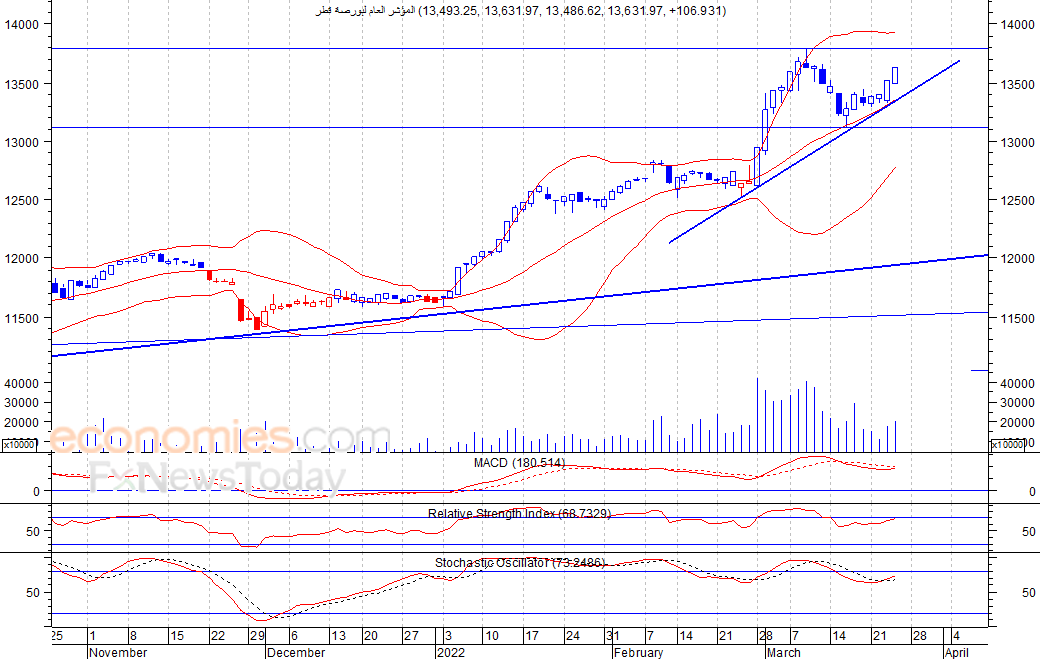
Task: Click the economies.com watermark logo
Action: tap(219, 436)
